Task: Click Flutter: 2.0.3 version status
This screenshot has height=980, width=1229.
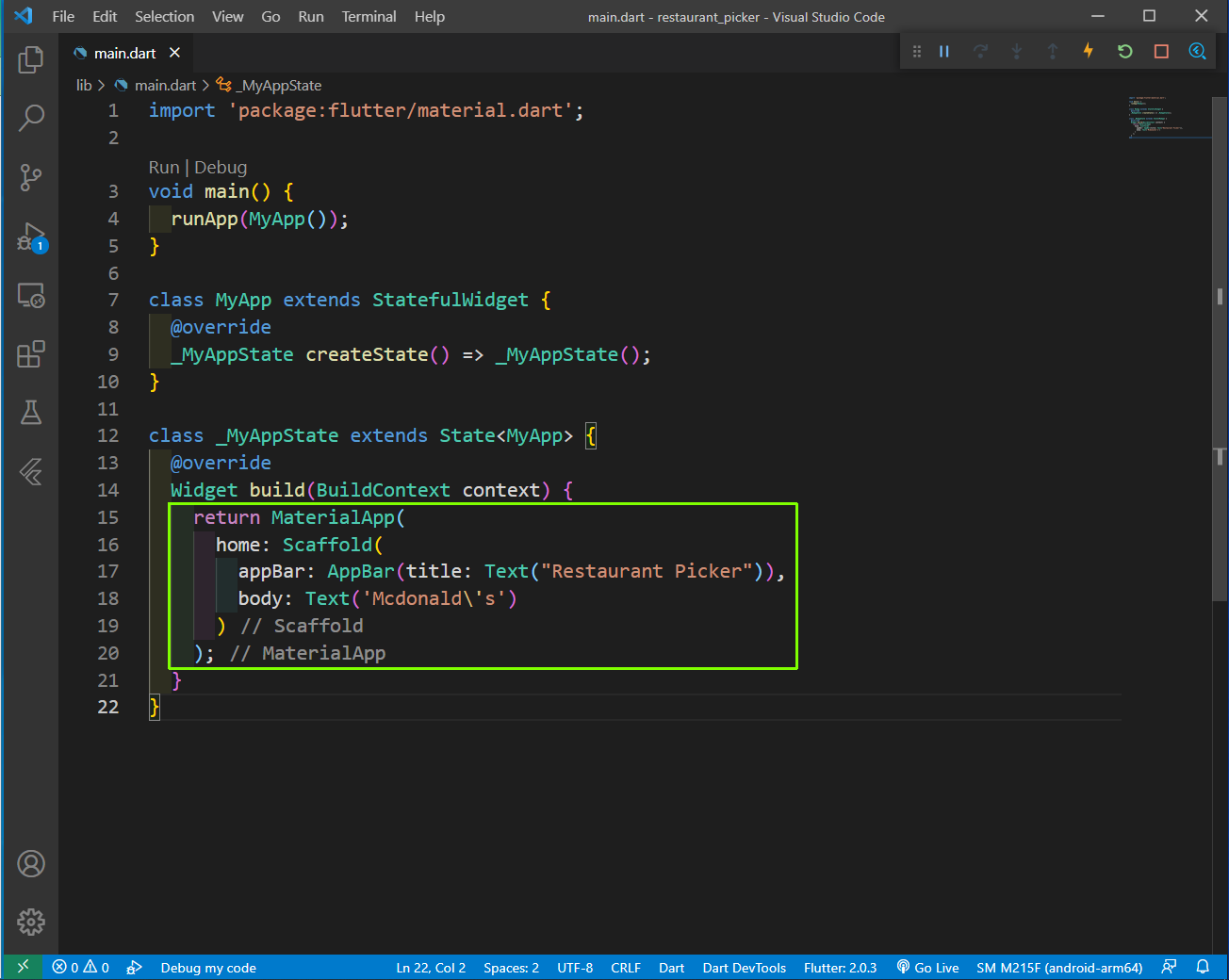Action: (x=840, y=967)
